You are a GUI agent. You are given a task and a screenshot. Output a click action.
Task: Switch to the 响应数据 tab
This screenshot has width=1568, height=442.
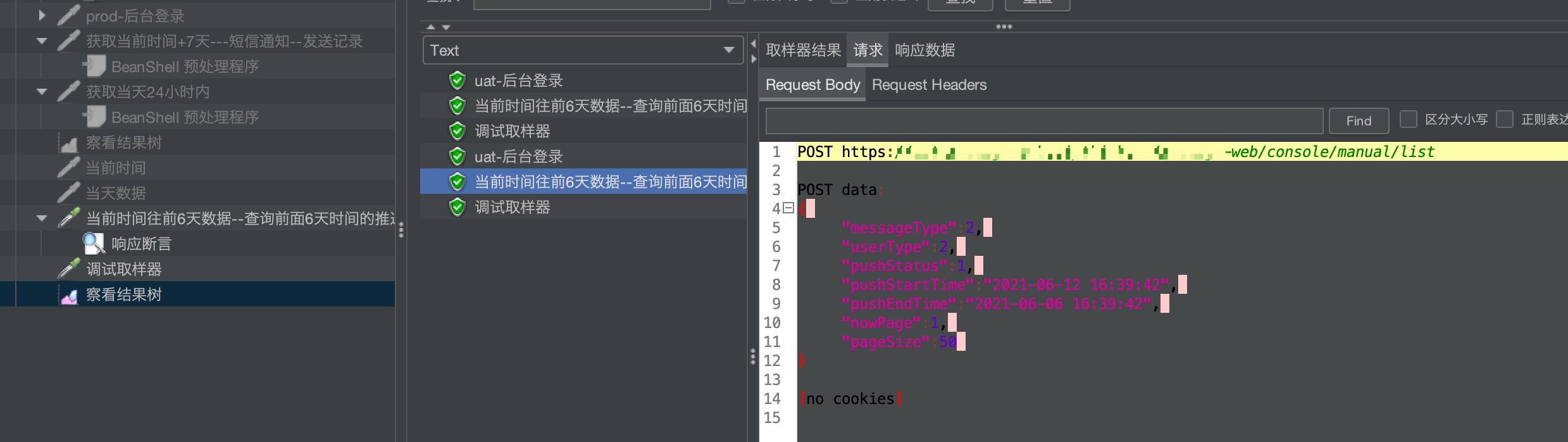click(924, 50)
